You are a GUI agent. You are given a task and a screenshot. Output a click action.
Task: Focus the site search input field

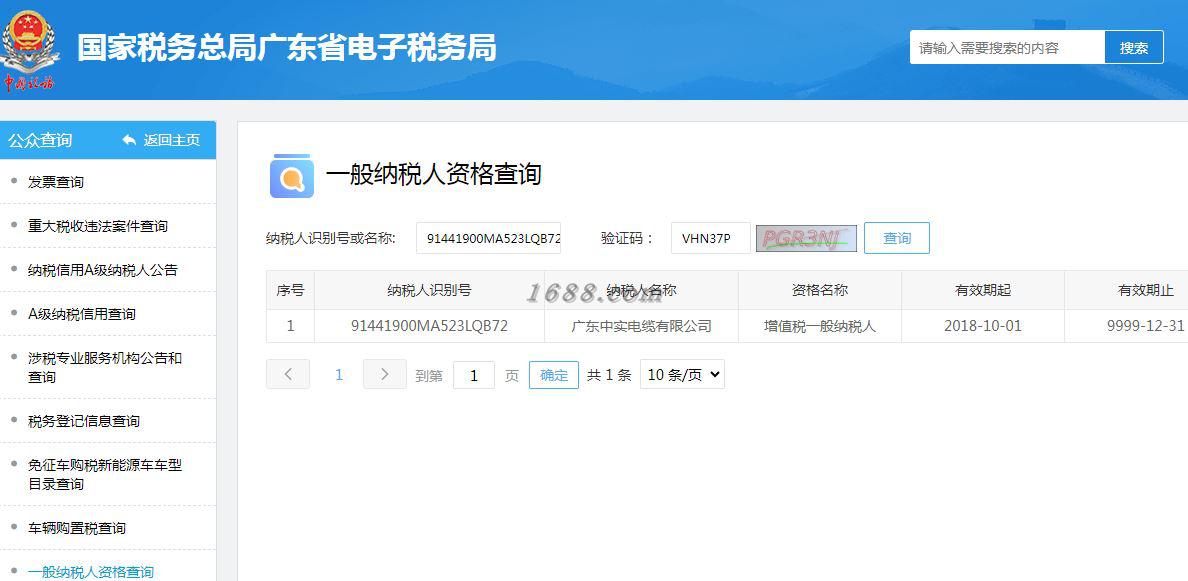pyautogui.click(x=1007, y=48)
